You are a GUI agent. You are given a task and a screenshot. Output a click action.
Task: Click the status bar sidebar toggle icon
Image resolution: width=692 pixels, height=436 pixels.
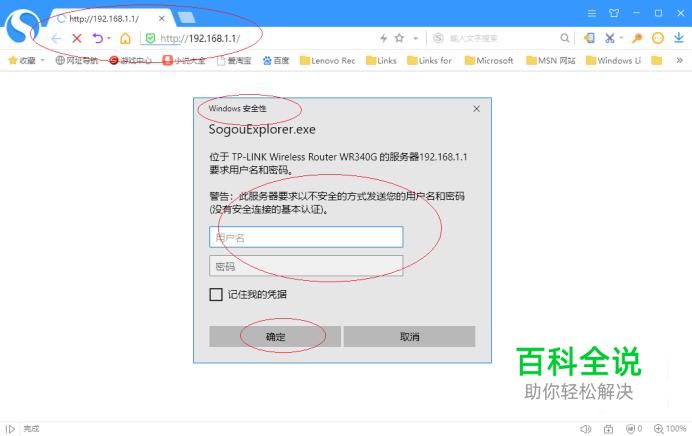[x=11, y=428]
